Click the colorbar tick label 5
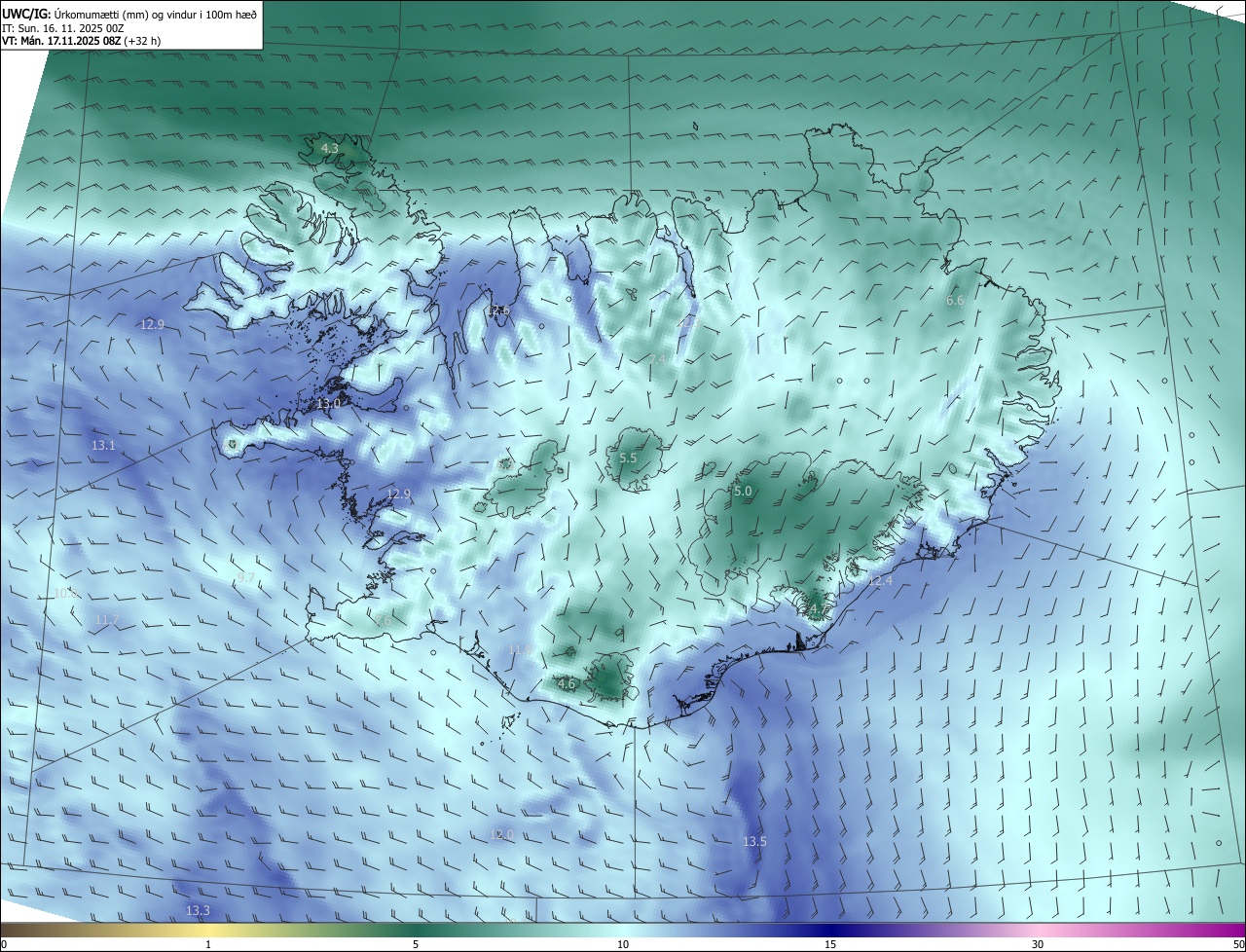Viewport: 1246px width, 952px height. [416, 944]
